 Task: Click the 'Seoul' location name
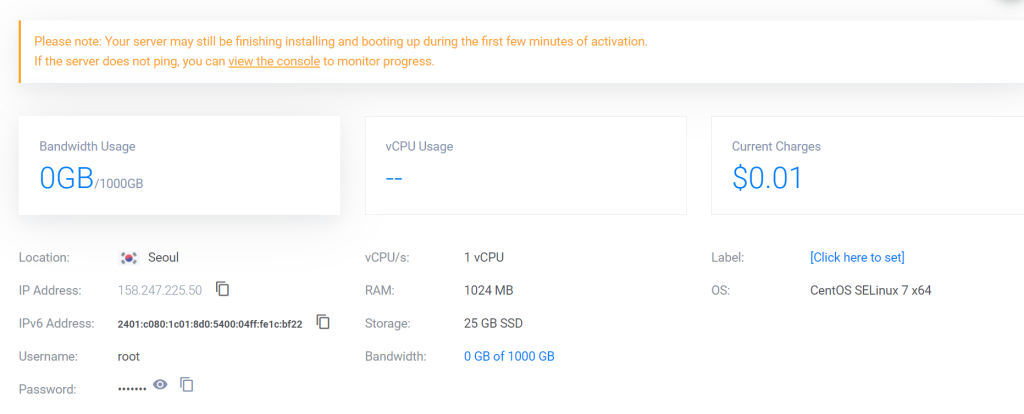(x=163, y=258)
